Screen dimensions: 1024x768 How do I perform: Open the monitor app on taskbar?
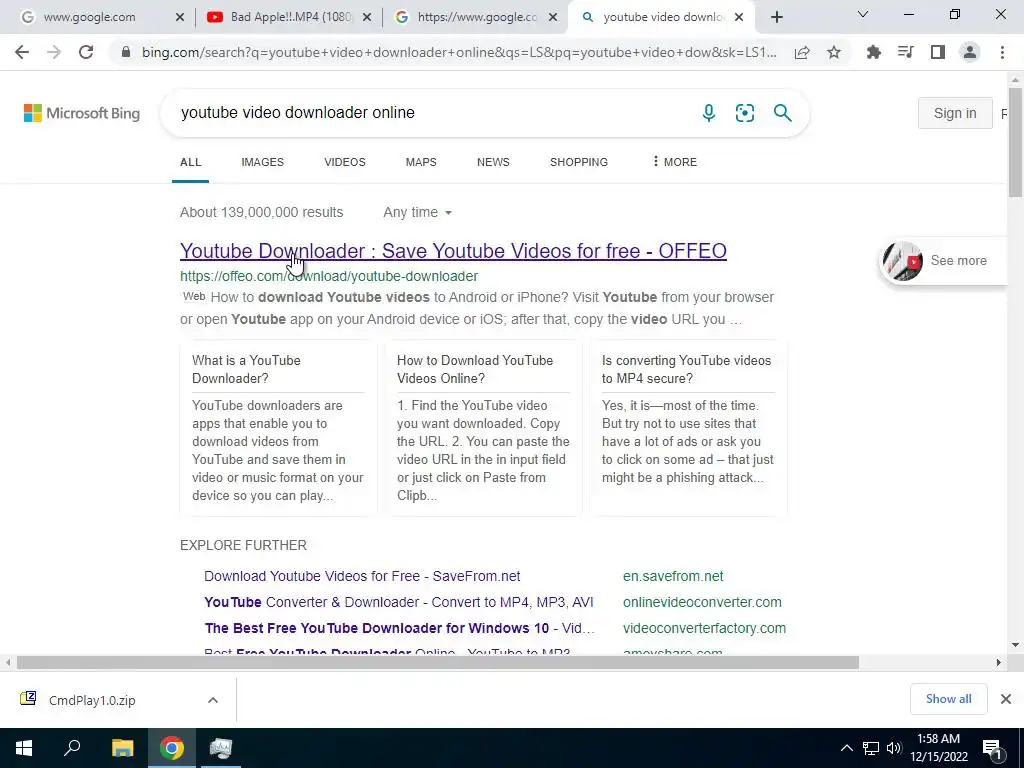click(x=221, y=748)
